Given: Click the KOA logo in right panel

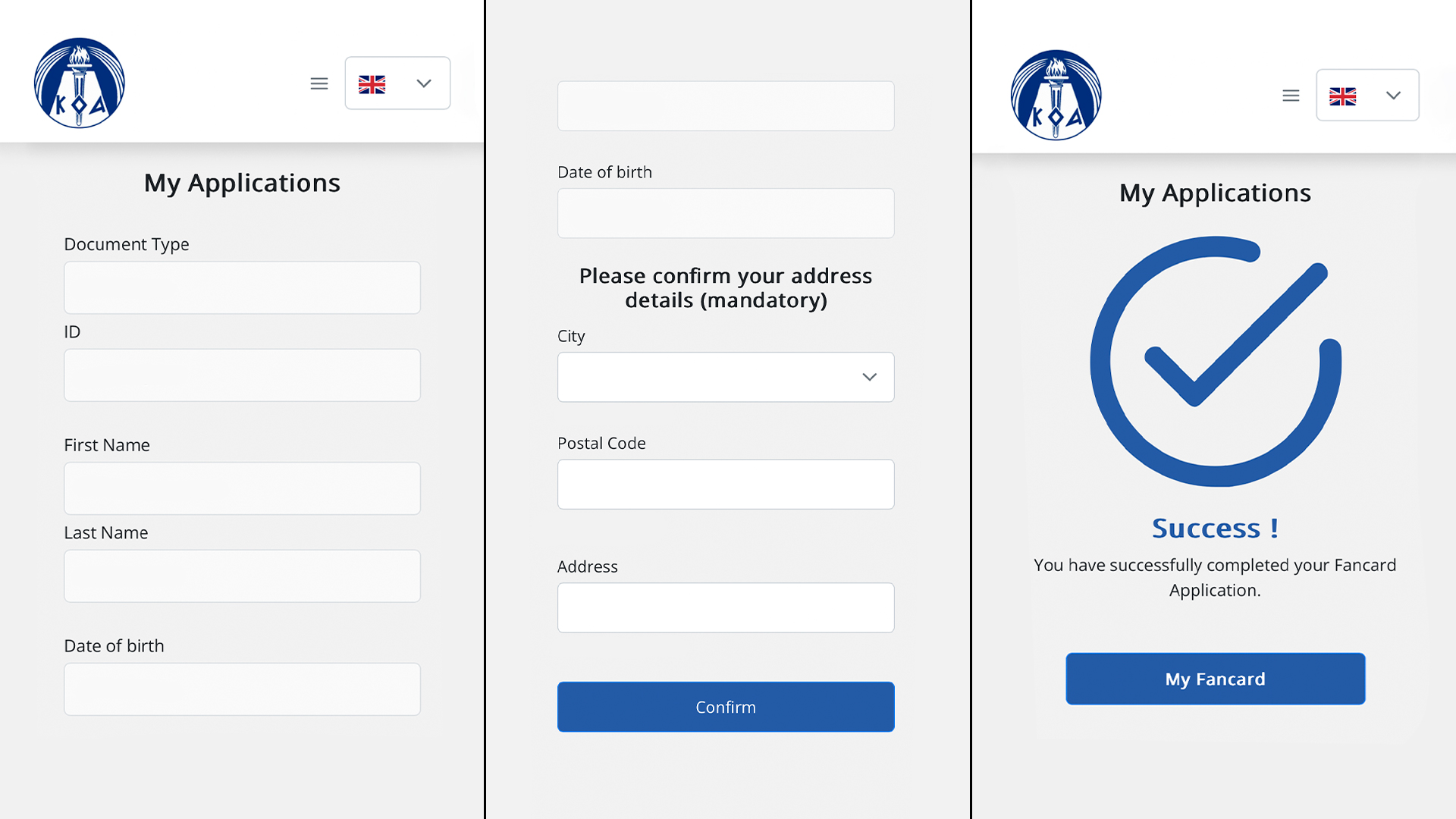Looking at the screenshot, I should pyautogui.click(x=1056, y=95).
